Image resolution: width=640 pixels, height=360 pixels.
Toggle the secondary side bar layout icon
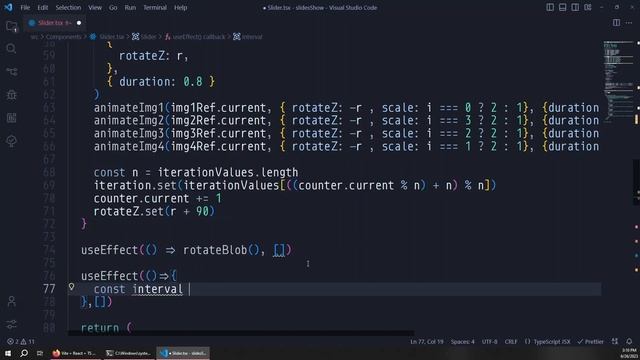(x=575, y=7)
